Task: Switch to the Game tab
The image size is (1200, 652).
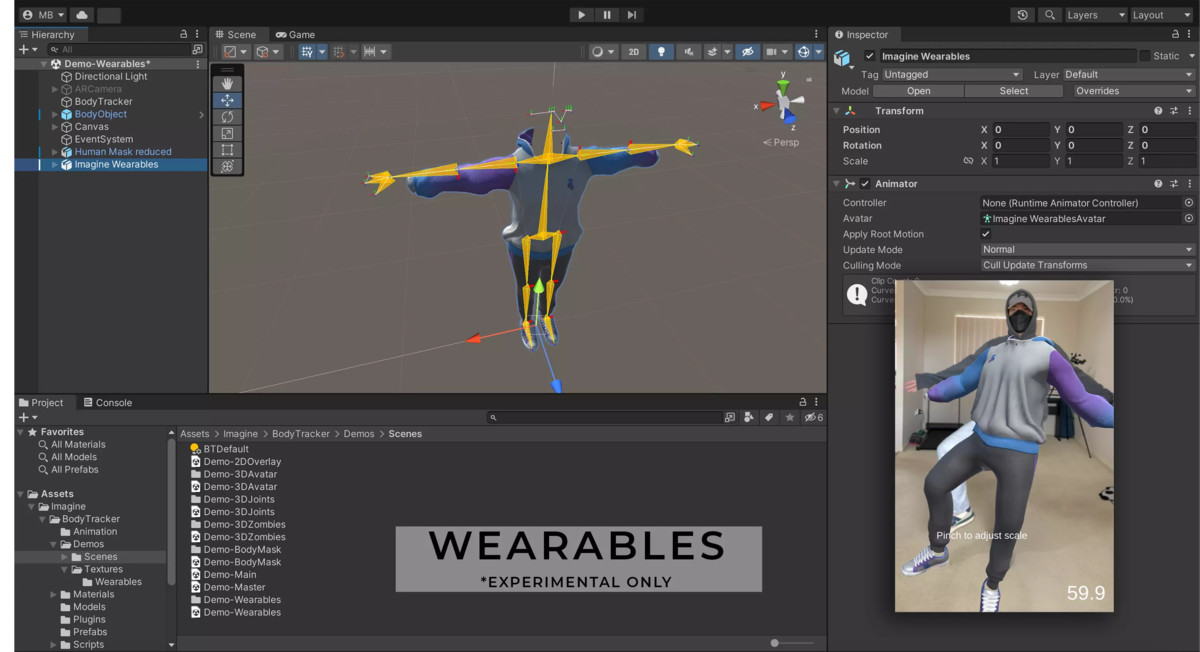Action: click(x=295, y=34)
